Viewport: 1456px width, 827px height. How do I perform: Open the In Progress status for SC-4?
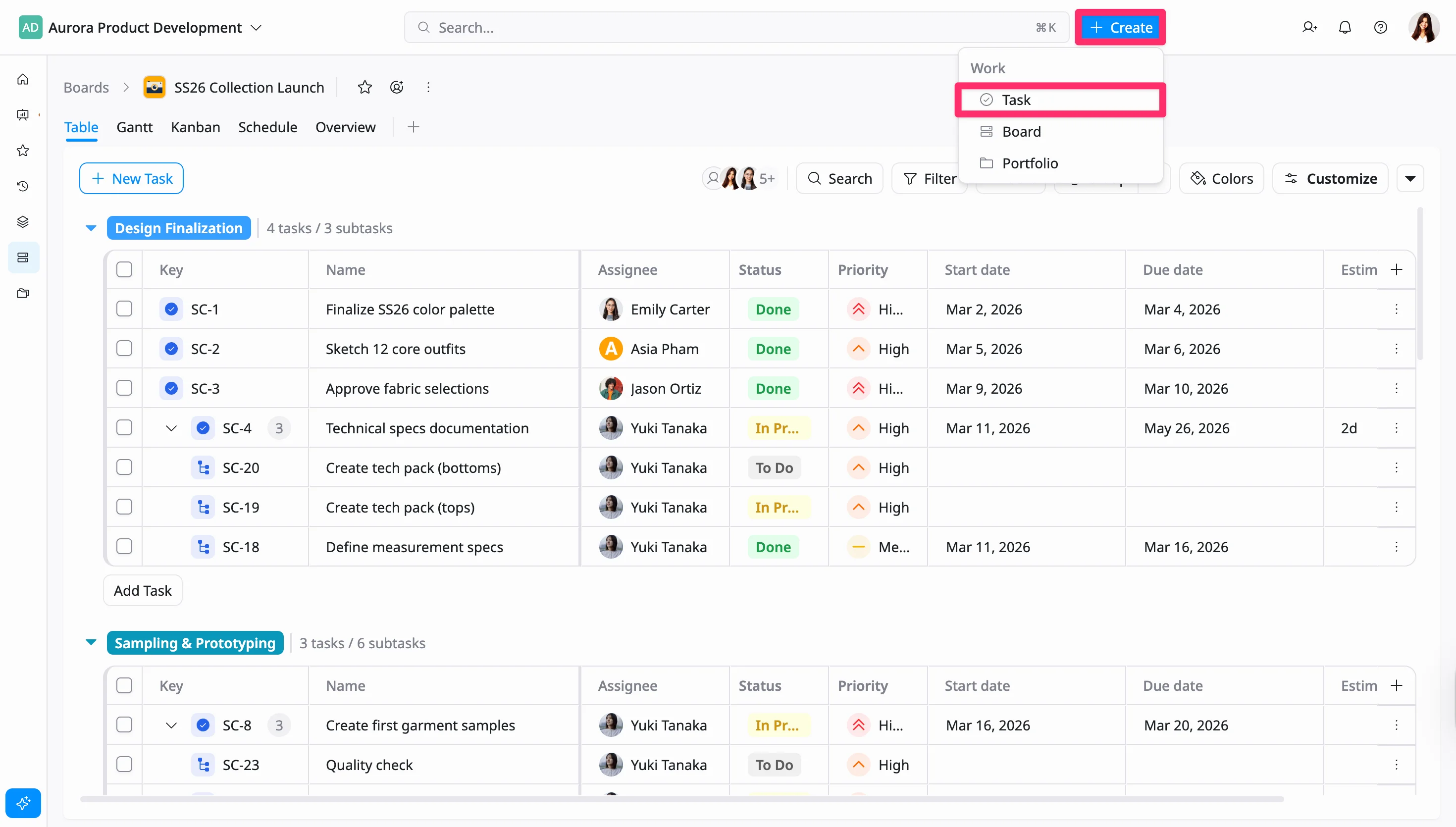coord(779,428)
